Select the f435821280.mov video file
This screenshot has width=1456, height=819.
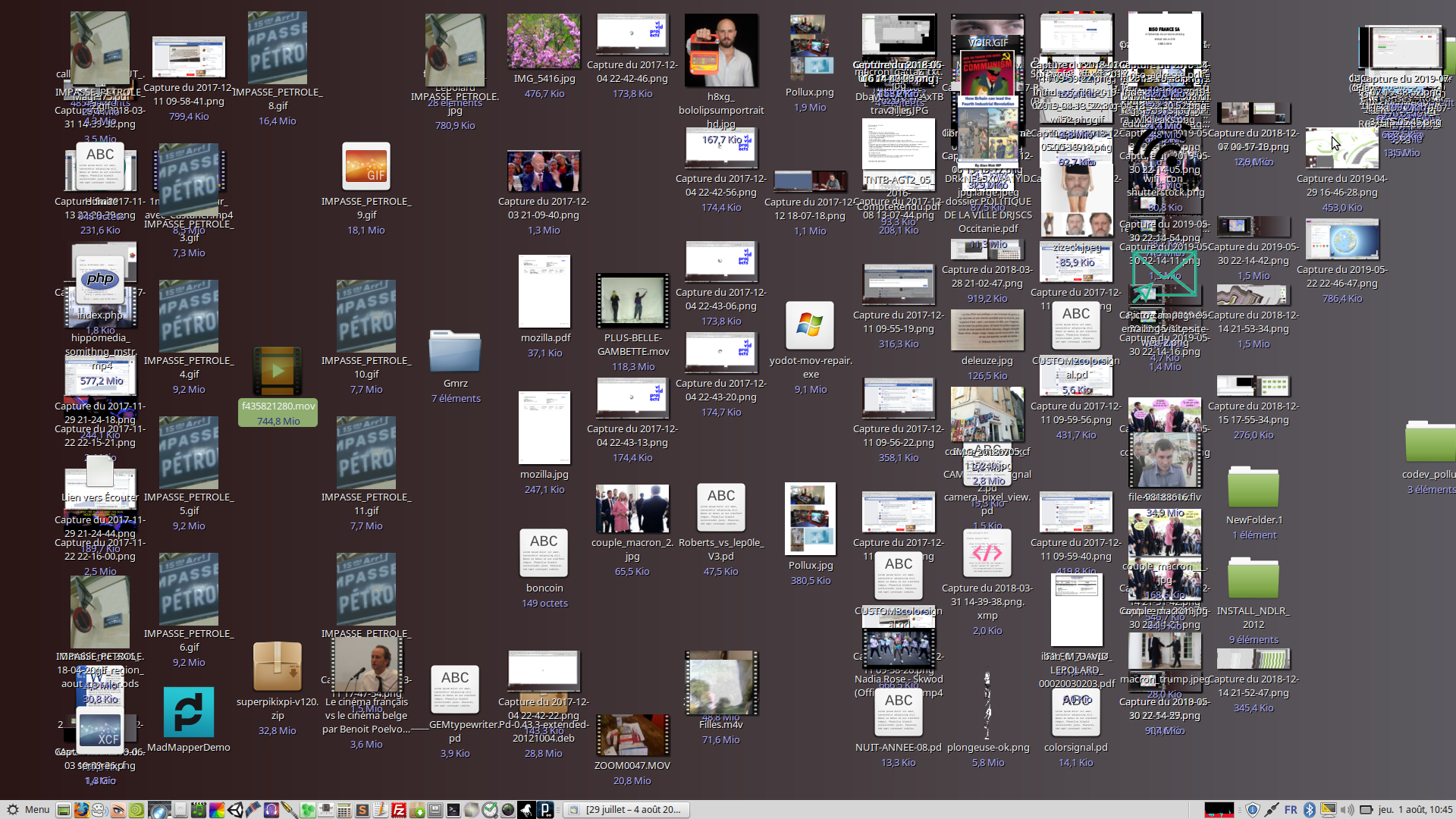pyautogui.click(x=278, y=372)
